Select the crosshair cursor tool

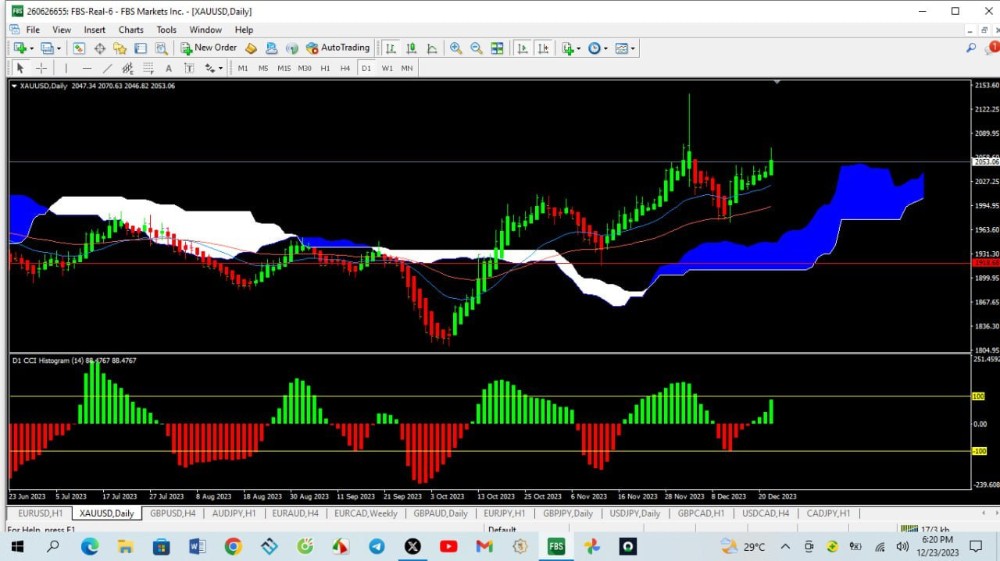pyautogui.click(x=41, y=68)
